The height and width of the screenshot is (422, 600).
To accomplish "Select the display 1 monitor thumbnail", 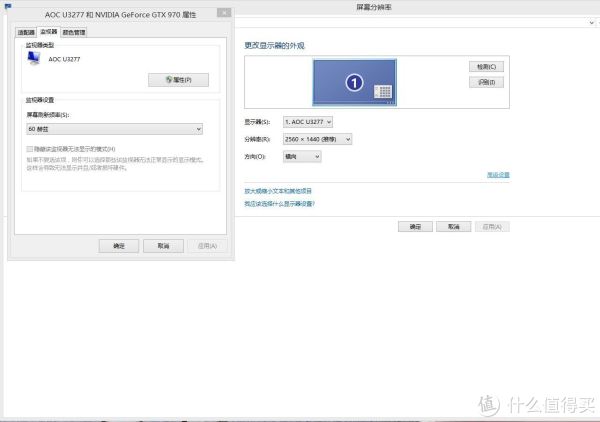I will click(354, 82).
